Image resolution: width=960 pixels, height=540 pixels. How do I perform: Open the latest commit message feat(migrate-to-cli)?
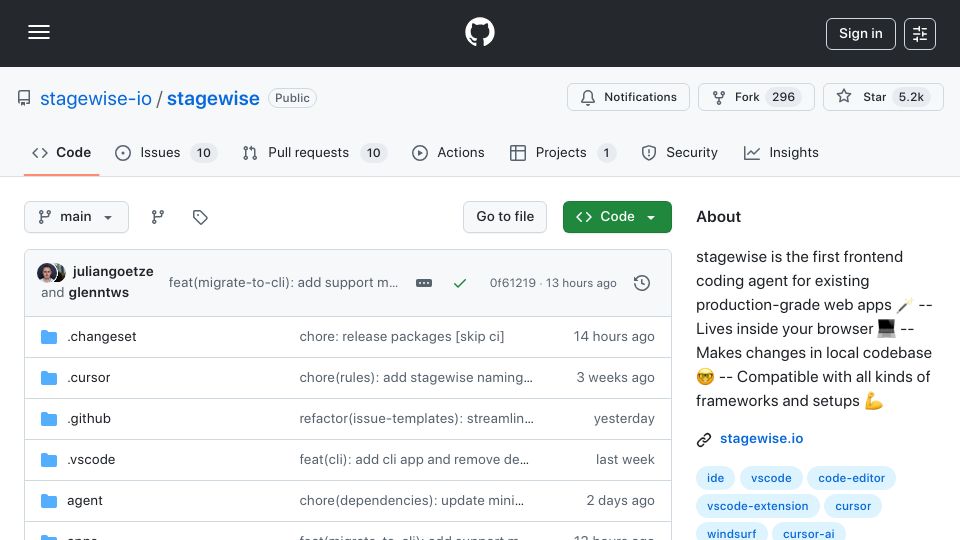[283, 283]
